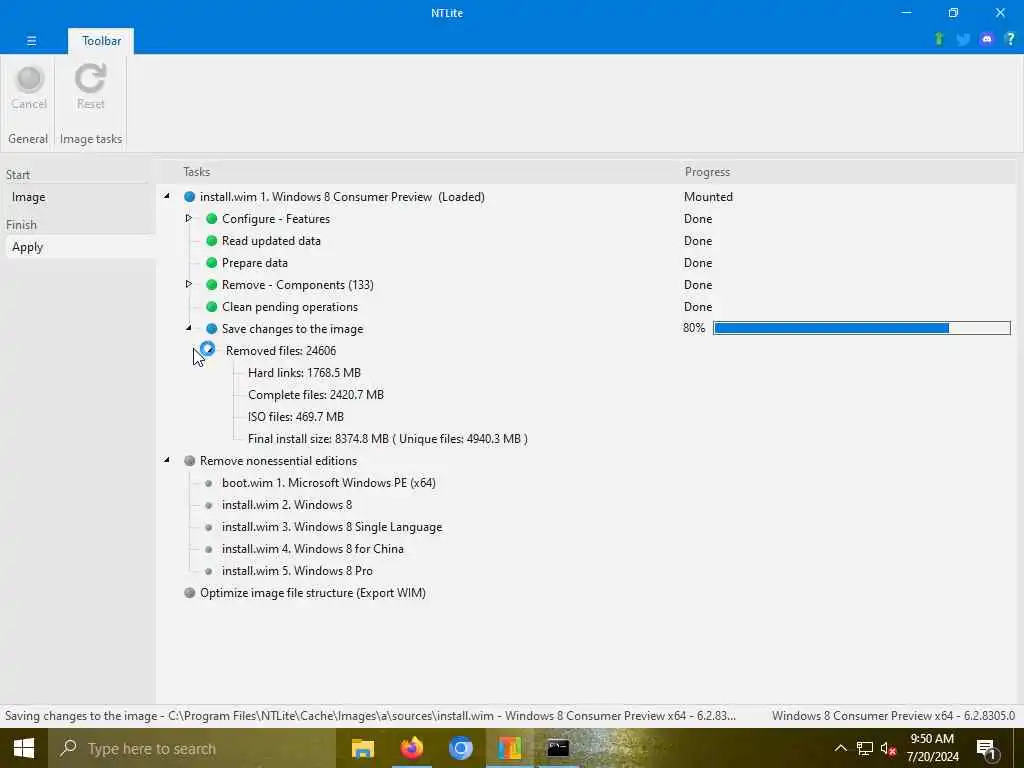The image size is (1024, 768).
Task: Collapse the Remove nonessential editions node
Action: tap(167, 460)
